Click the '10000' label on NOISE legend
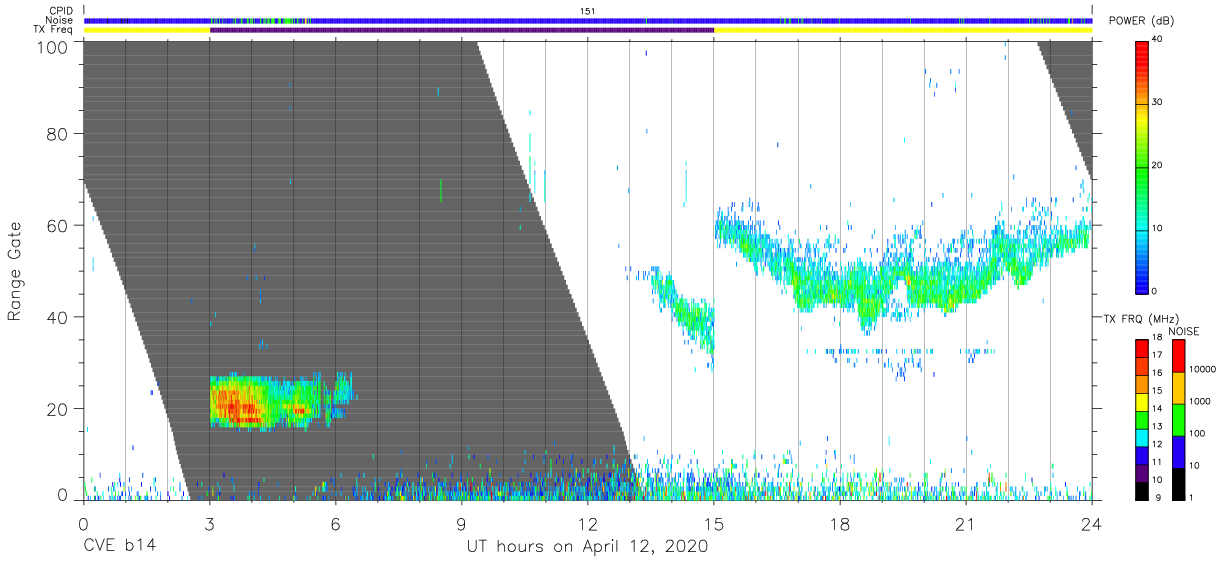 tap(1202, 369)
